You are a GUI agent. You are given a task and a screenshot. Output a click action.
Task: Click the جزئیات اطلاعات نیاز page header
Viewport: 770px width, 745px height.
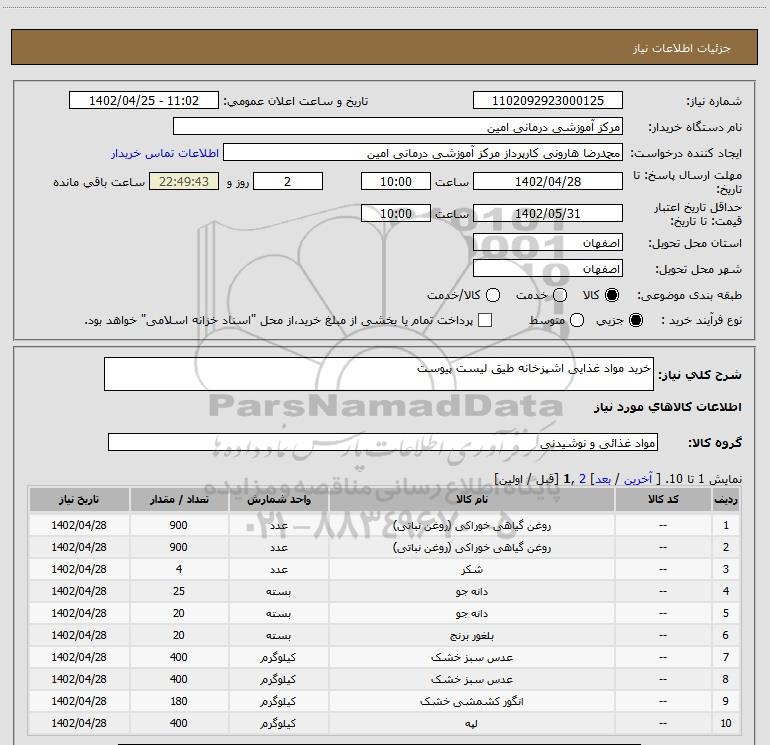coord(682,48)
